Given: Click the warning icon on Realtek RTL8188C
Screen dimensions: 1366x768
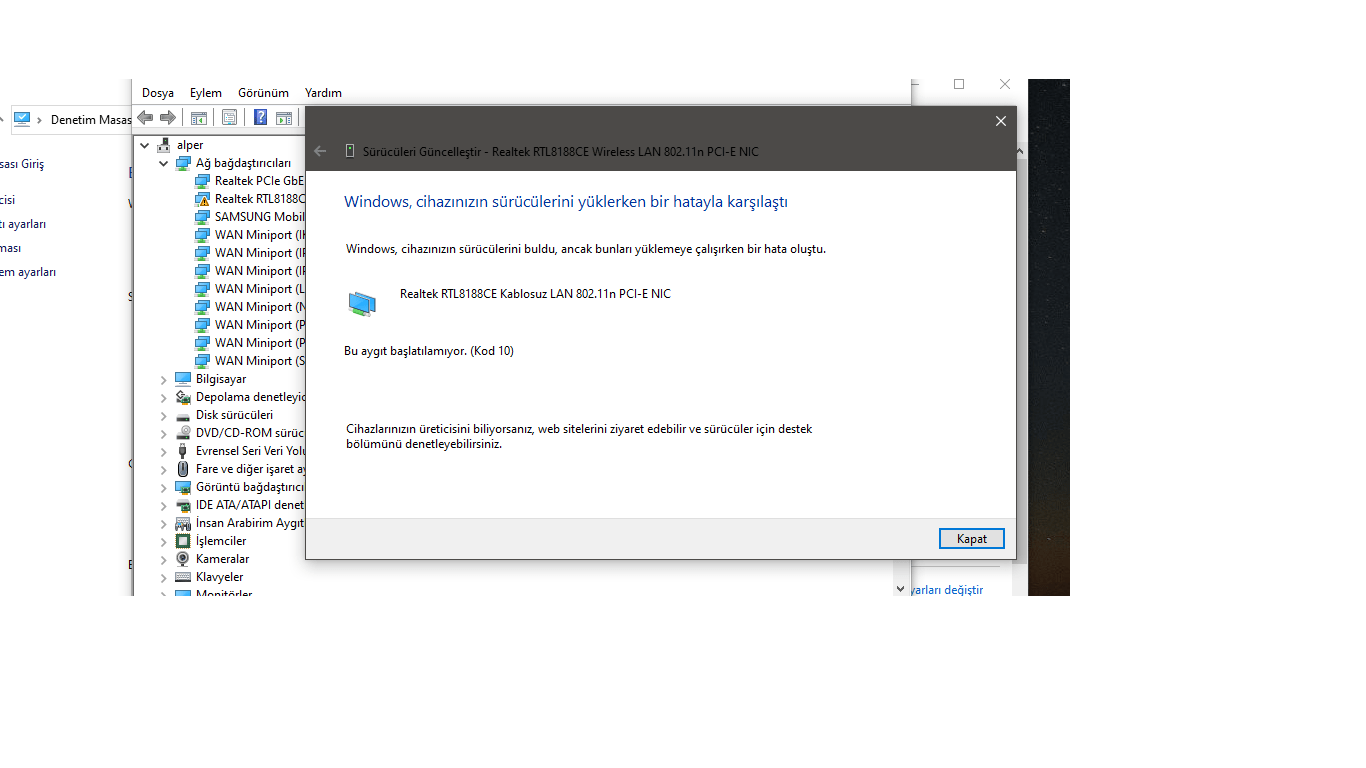Looking at the screenshot, I should (203, 199).
